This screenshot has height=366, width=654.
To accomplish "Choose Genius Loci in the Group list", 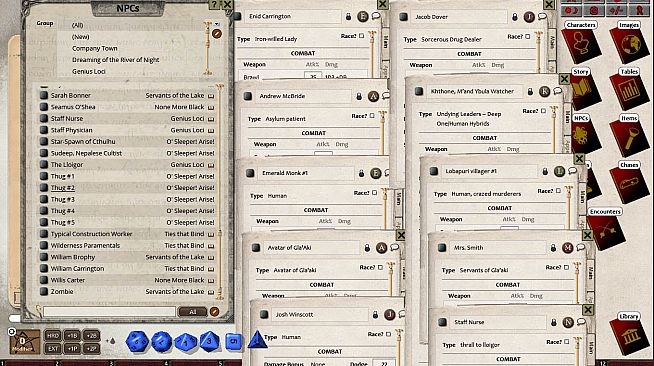I will 88,72.
